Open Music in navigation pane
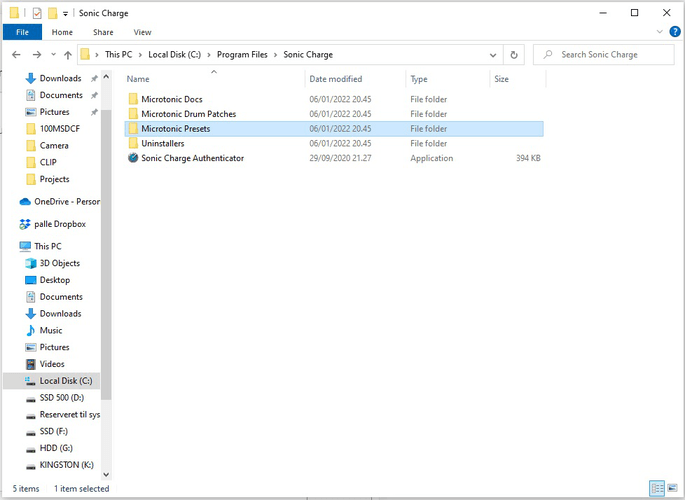Image resolution: width=685 pixels, height=500 pixels. pos(51,331)
